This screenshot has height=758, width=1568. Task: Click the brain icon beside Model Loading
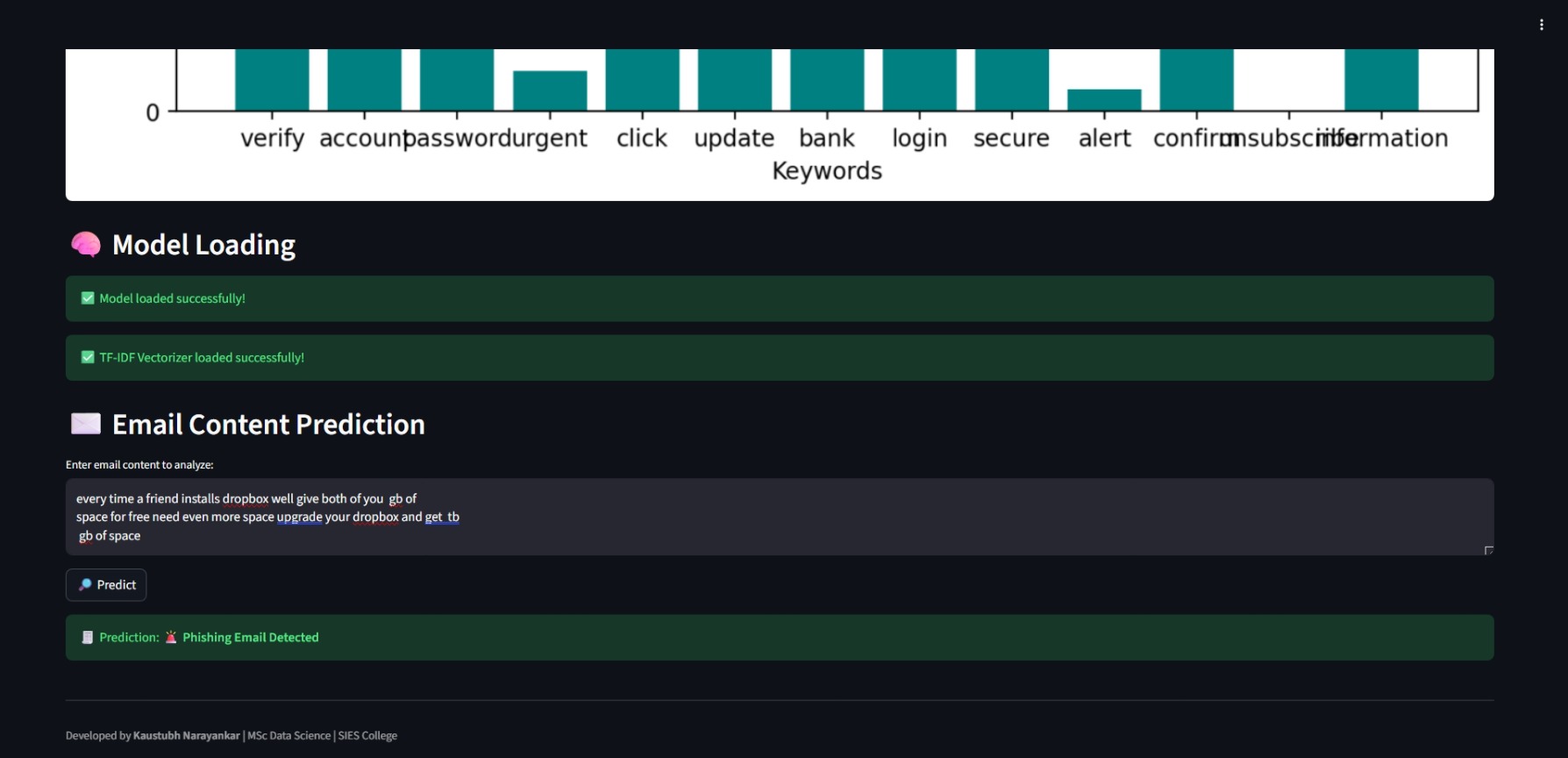click(86, 245)
